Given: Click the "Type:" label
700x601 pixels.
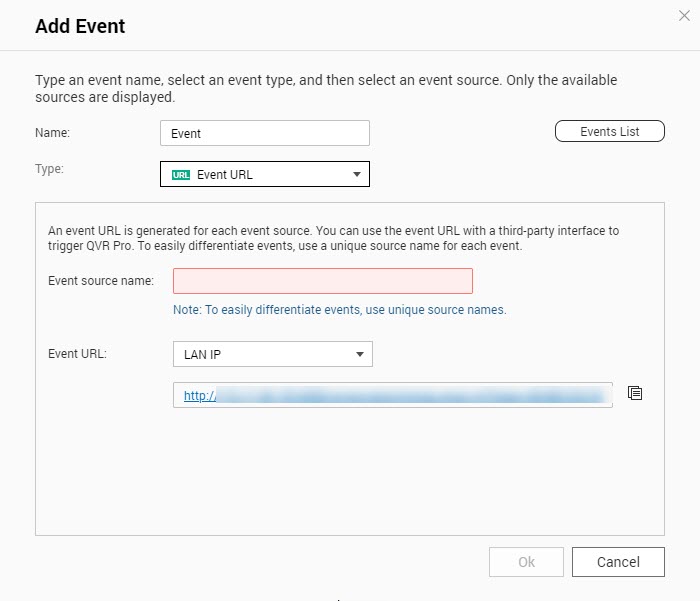Looking at the screenshot, I should [x=49, y=169].
